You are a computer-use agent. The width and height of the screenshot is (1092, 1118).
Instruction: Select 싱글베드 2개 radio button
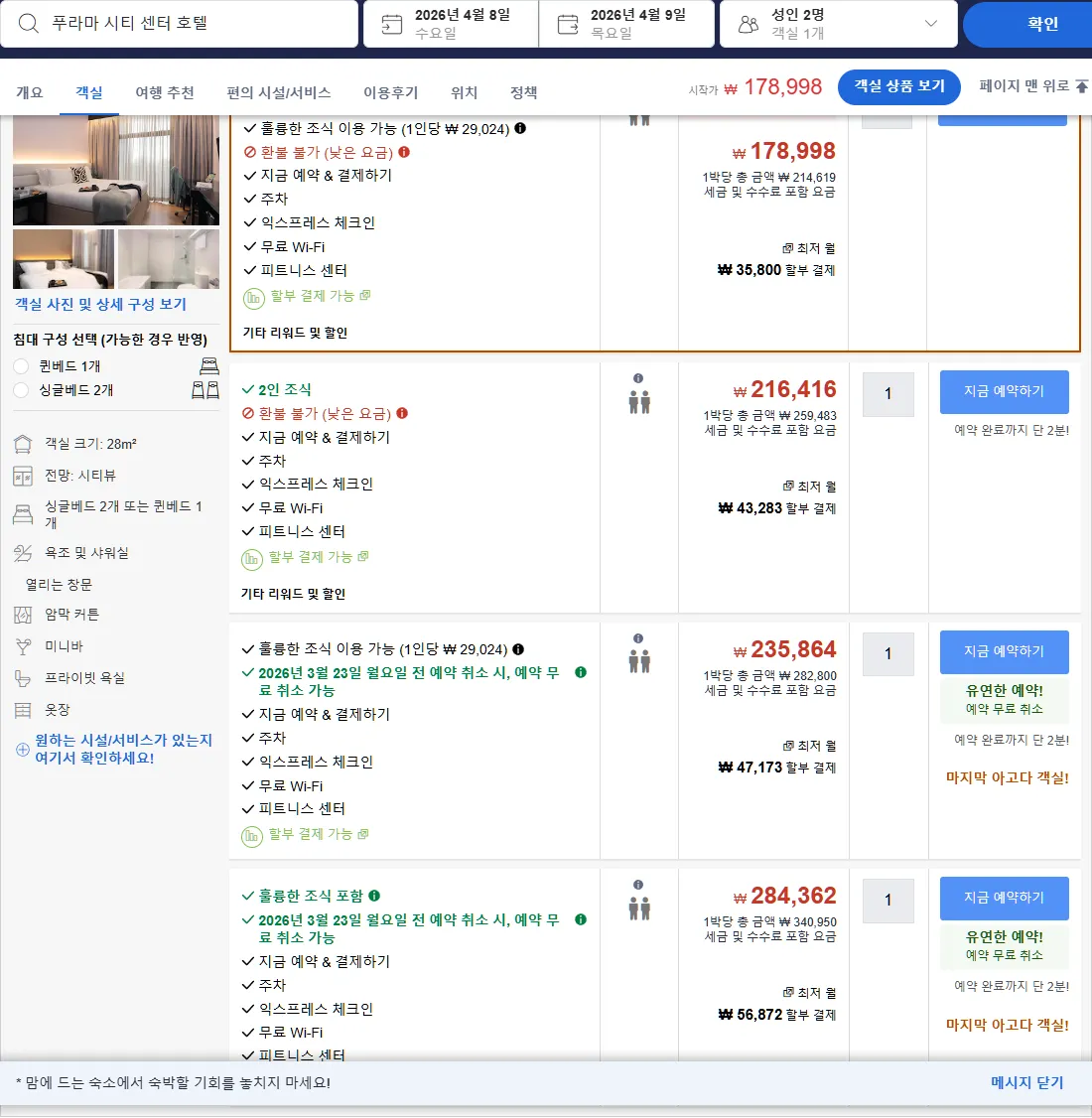click(22, 390)
